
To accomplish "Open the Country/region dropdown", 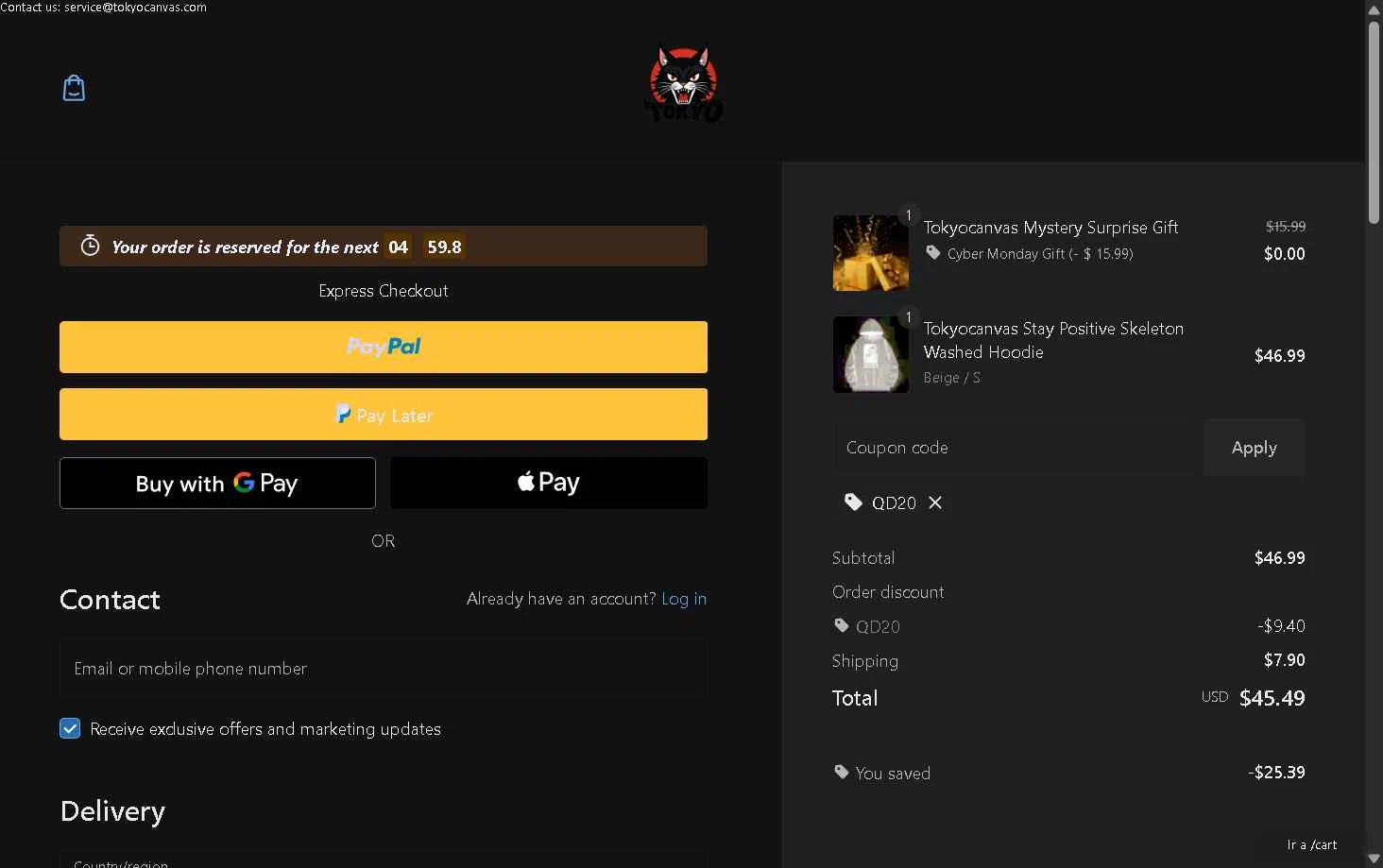I will point(384,860).
